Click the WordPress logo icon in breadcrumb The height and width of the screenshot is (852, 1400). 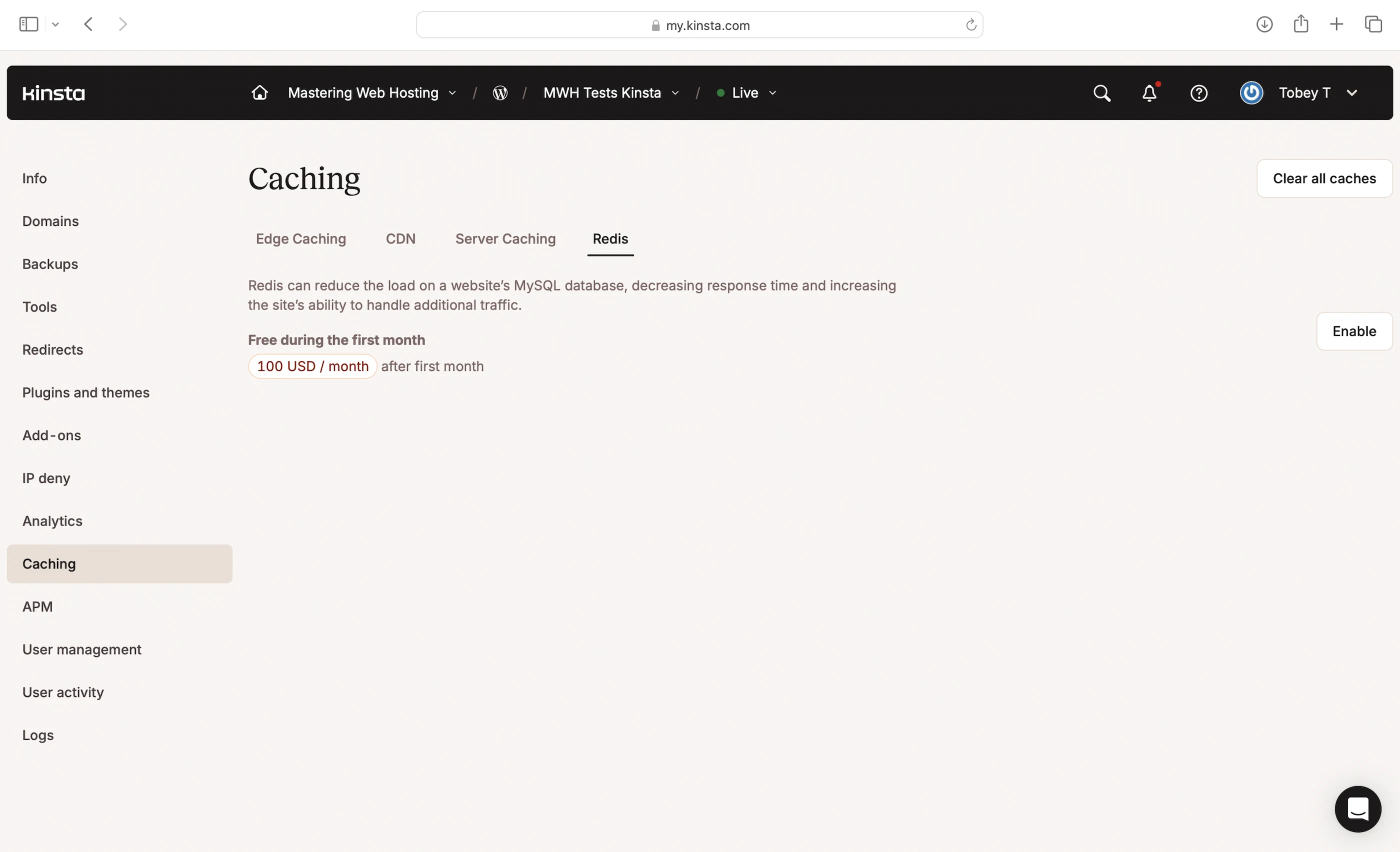pyautogui.click(x=500, y=93)
